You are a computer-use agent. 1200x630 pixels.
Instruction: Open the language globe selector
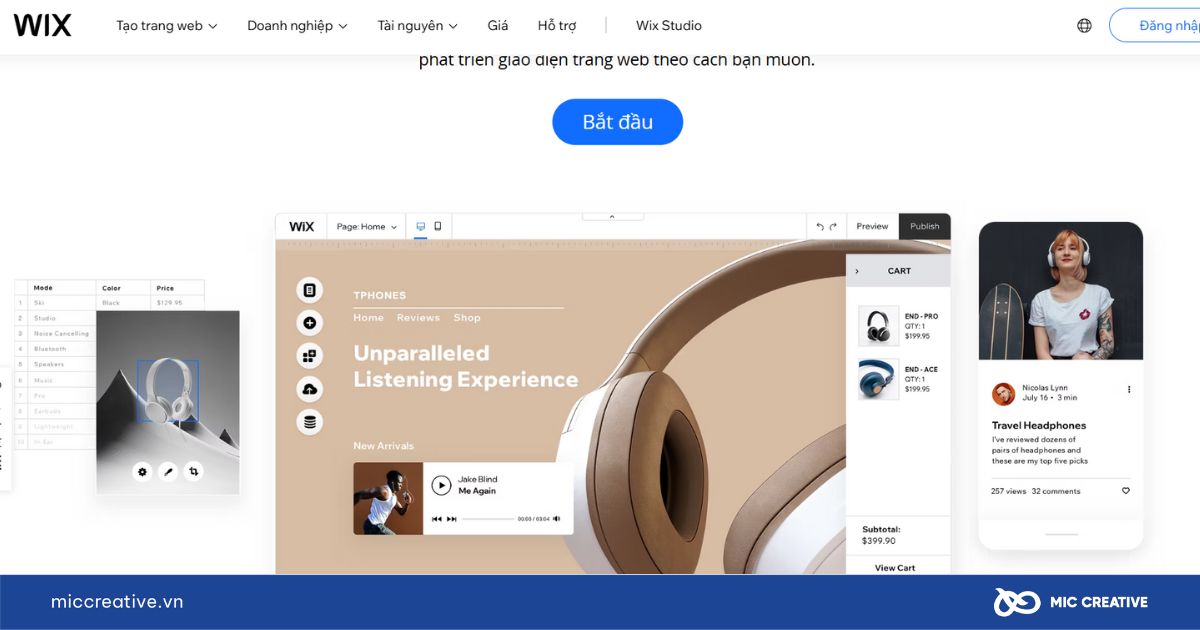pyautogui.click(x=1084, y=26)
